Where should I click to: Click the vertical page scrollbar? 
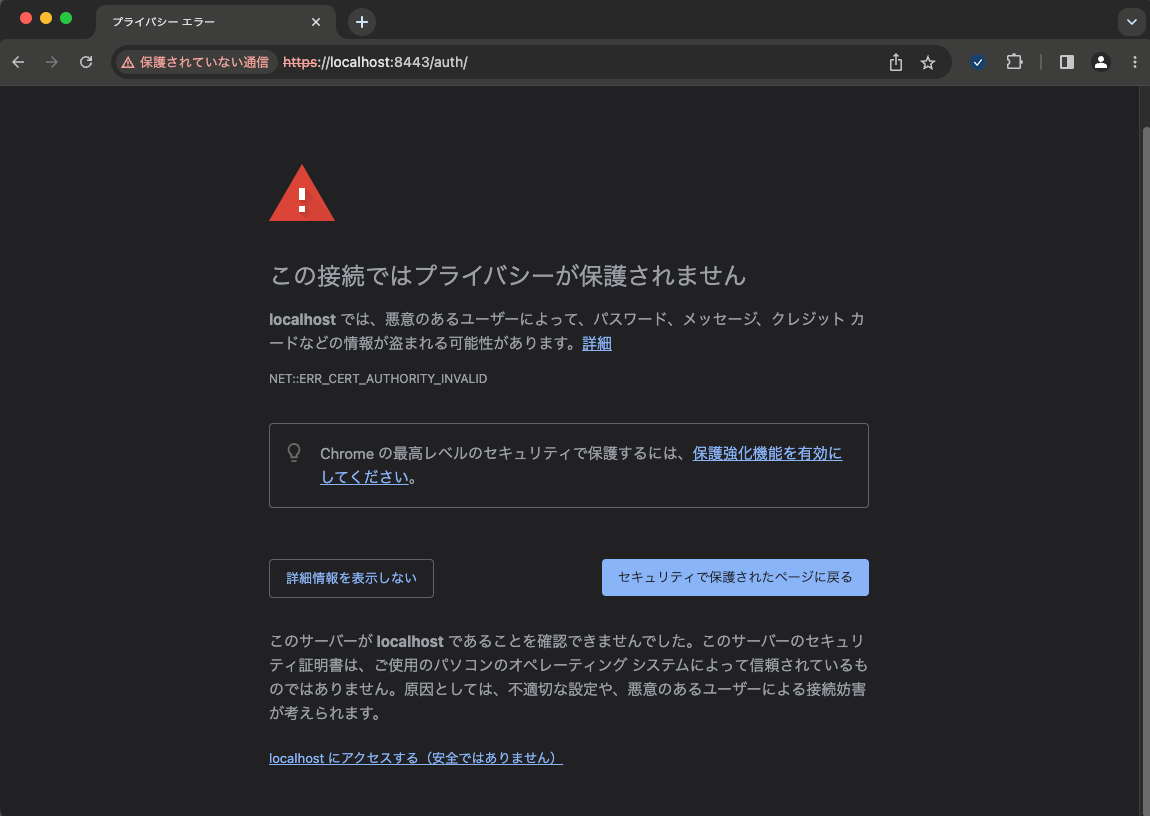pos(1145,469)
